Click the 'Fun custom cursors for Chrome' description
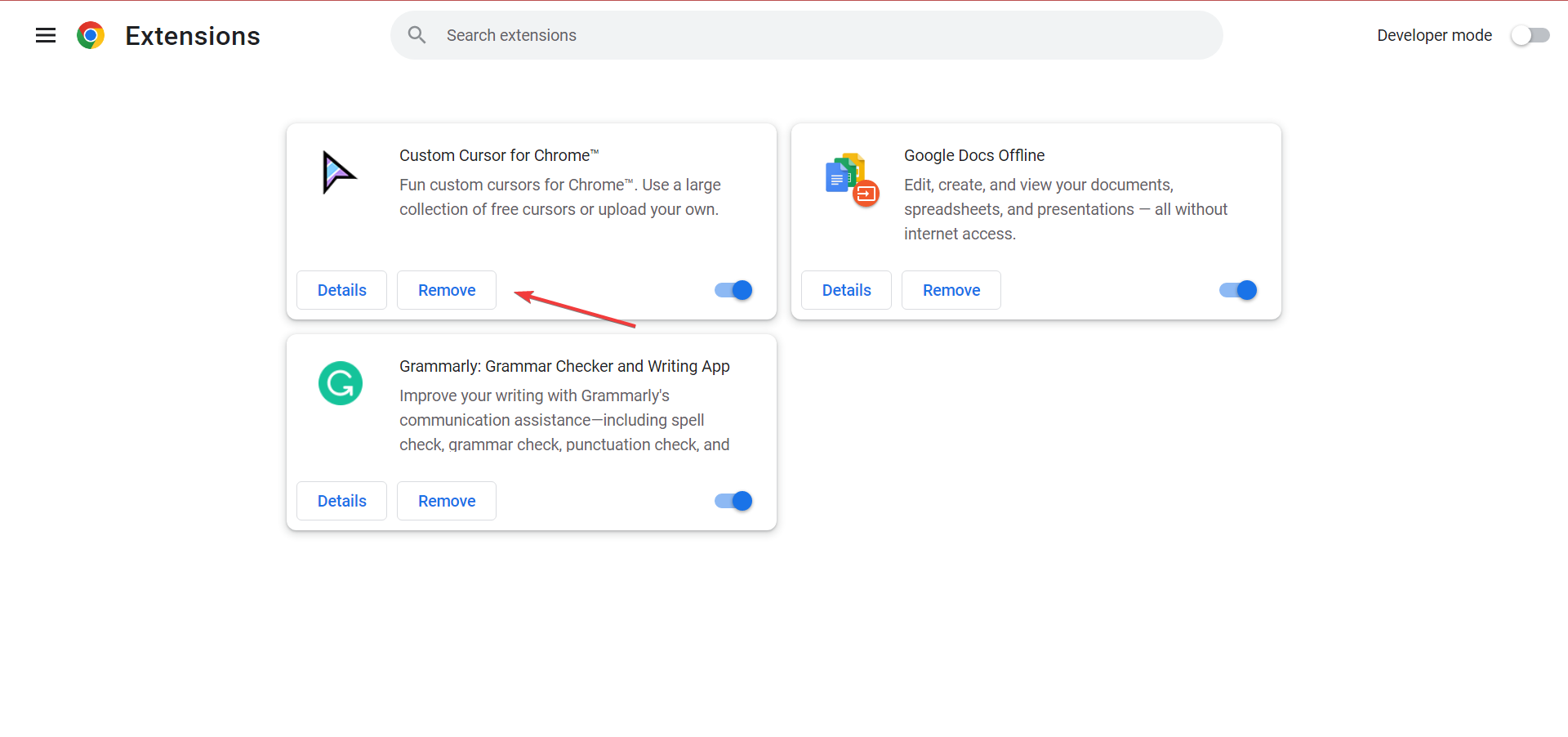 [560, 197]
